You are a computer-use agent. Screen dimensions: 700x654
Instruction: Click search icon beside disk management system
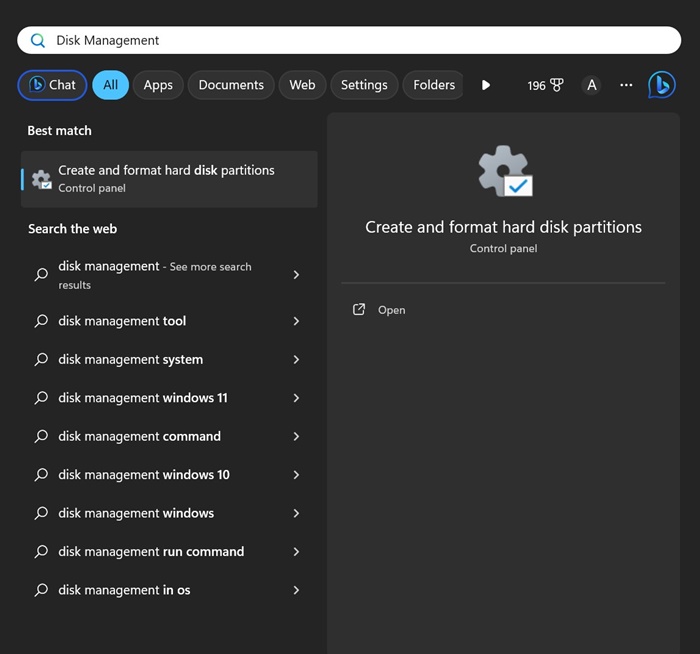41,359
